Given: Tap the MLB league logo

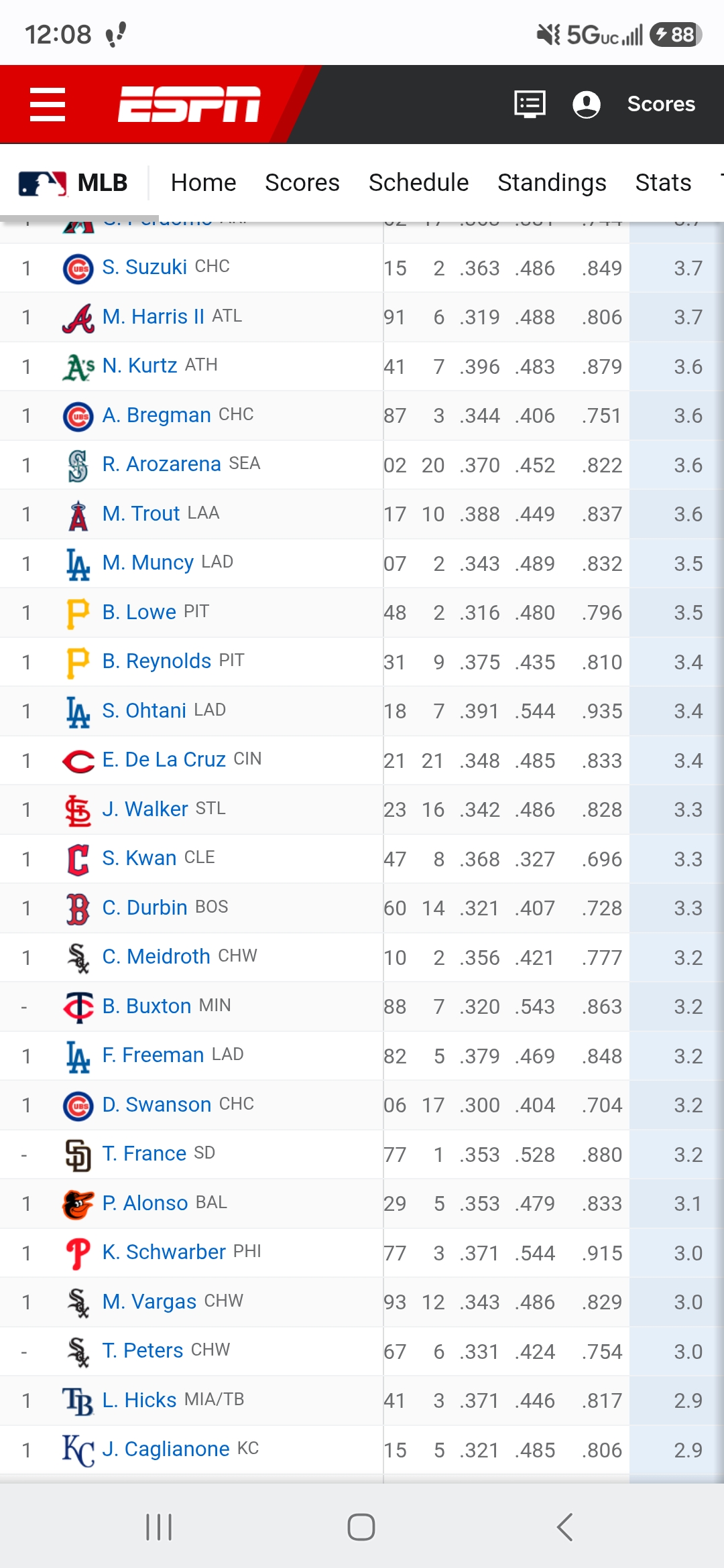Looking at the screenshot, I should click(x=43, y=183).
